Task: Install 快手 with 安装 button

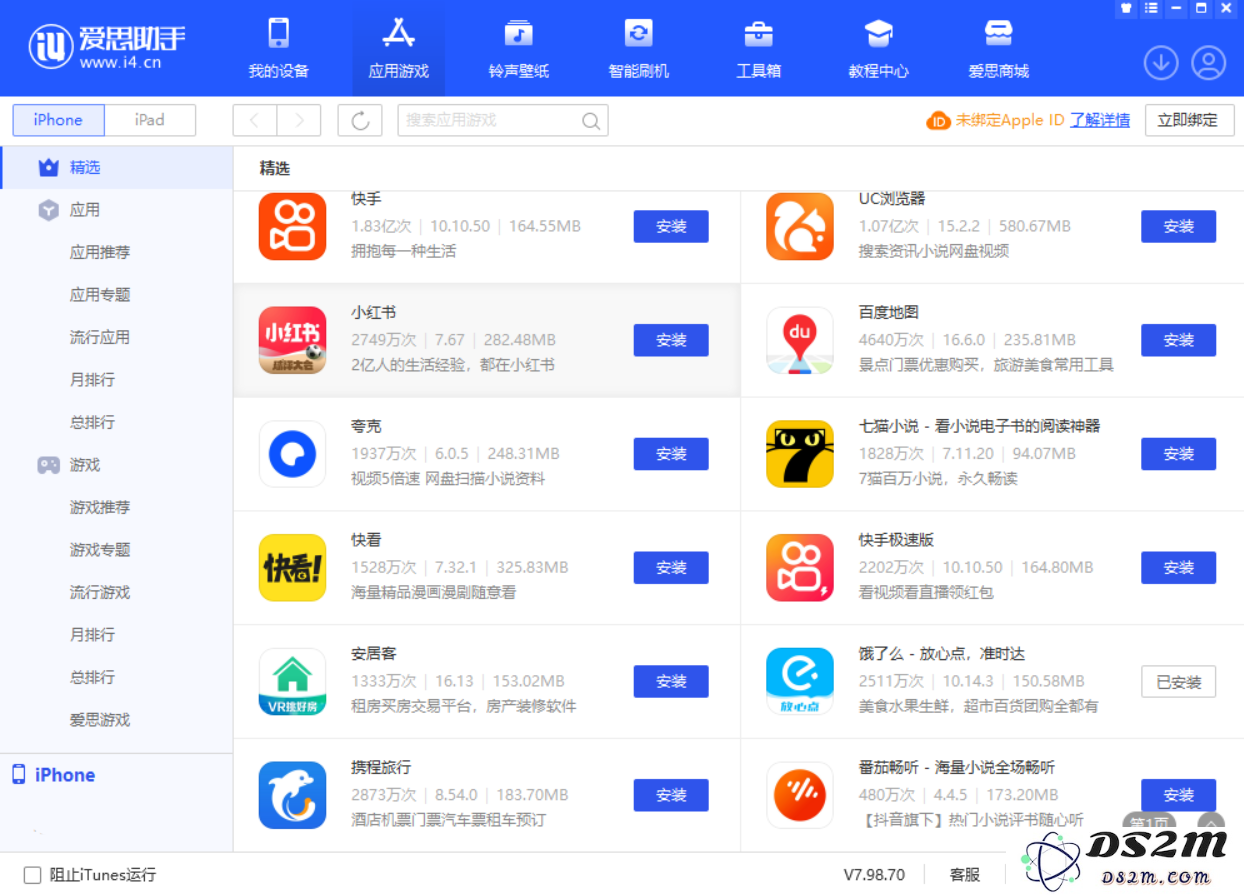Action: click(x=671, y=227)
